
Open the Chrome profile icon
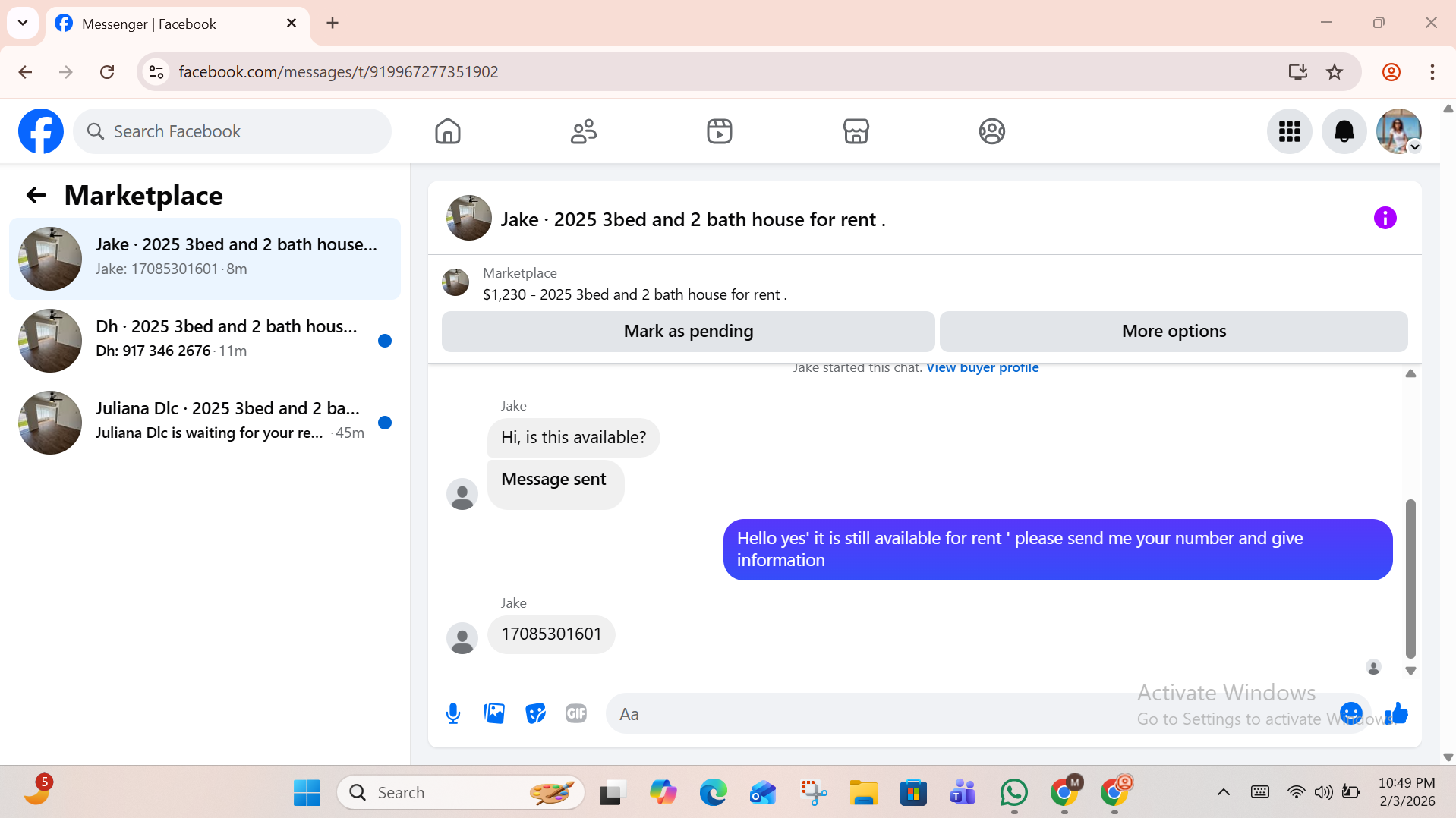click(1391, 72)
